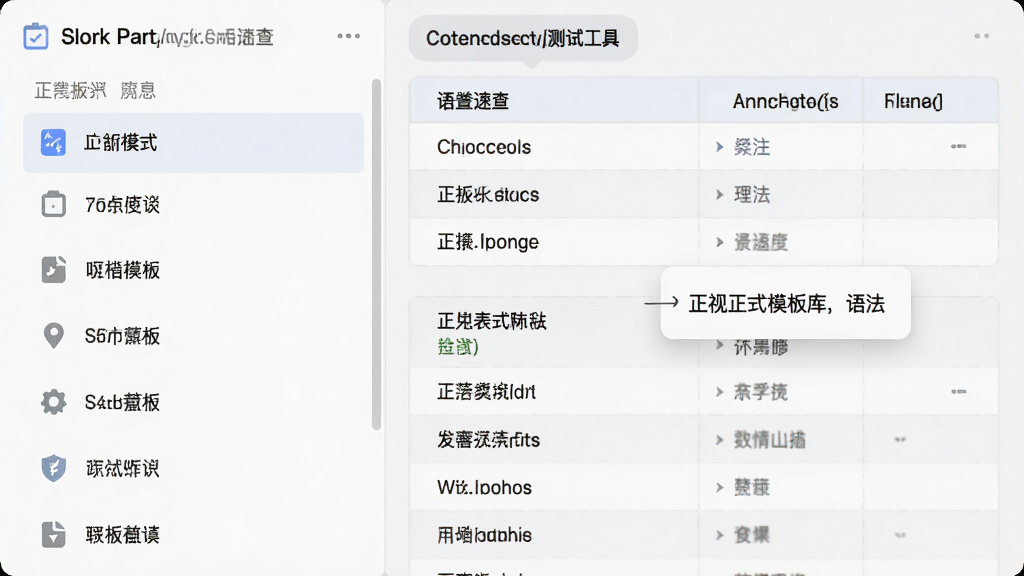Open the document play icon item
This screenshot has width=1024, height=576.
(x=54, y=270)
